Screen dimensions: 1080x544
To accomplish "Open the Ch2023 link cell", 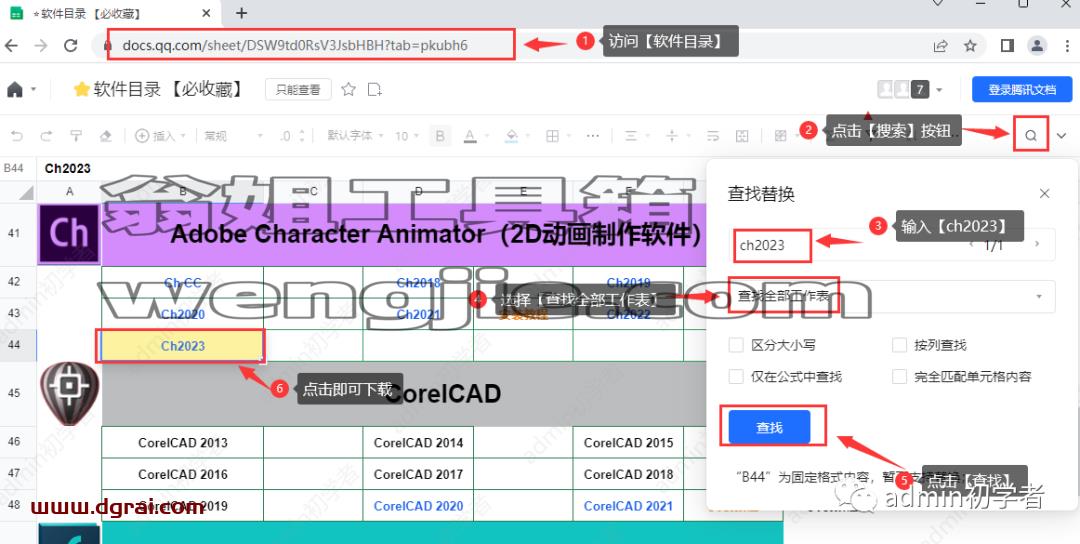I will [183, 346].
